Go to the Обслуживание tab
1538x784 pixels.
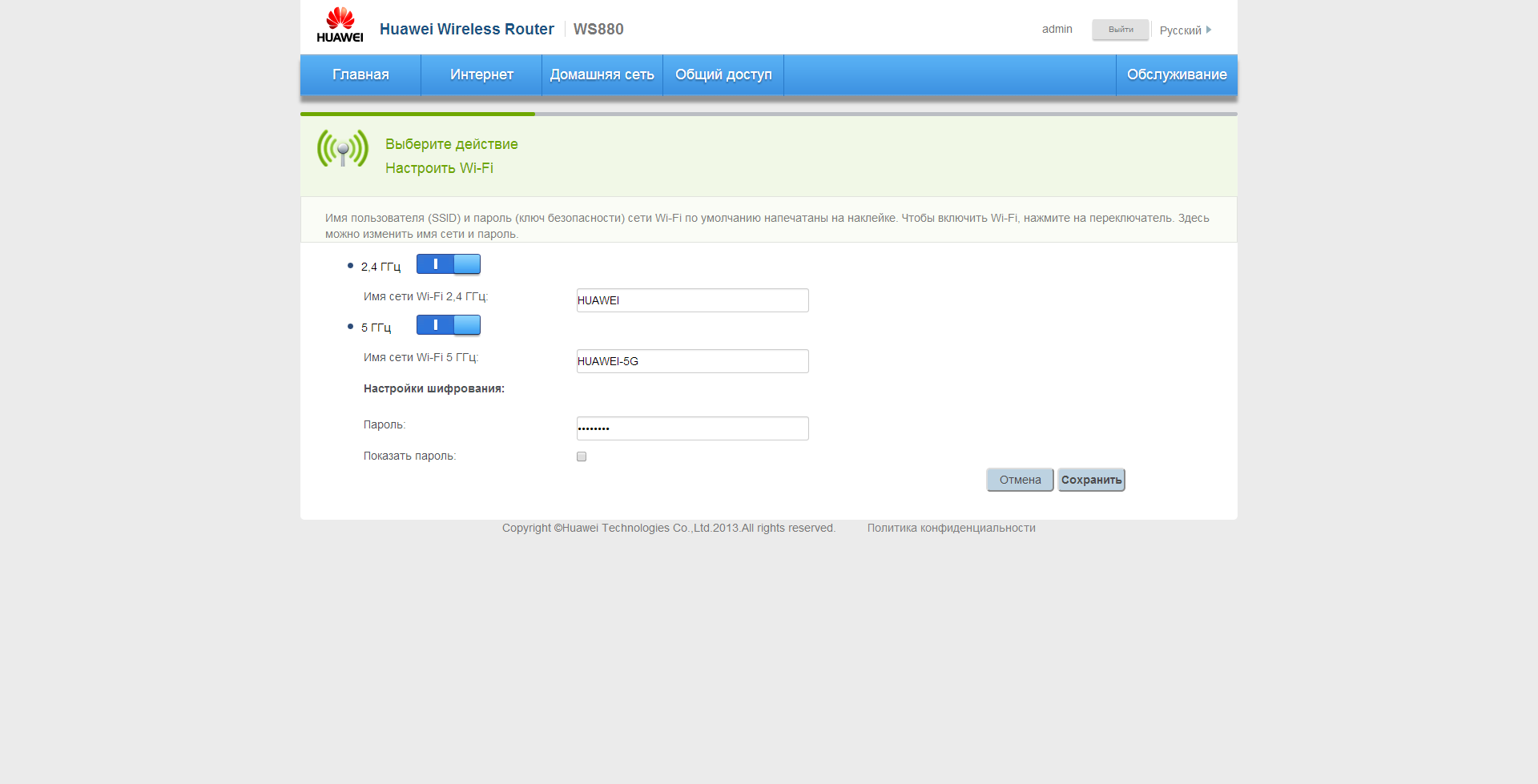pyautogui.click(x=1177, y=74)
